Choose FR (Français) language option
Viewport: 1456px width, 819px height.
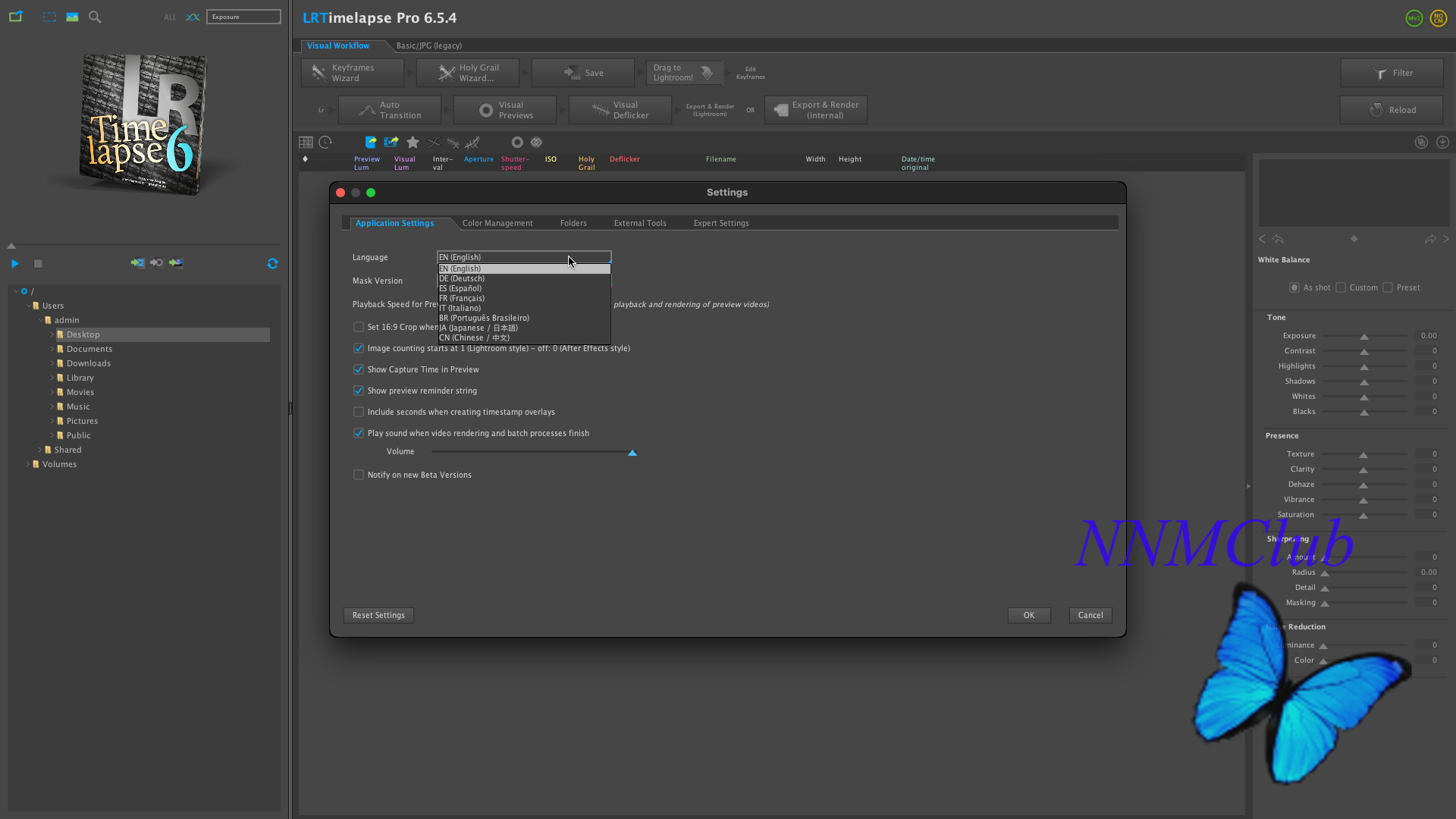pyautogui.click(x=524, y=298)
